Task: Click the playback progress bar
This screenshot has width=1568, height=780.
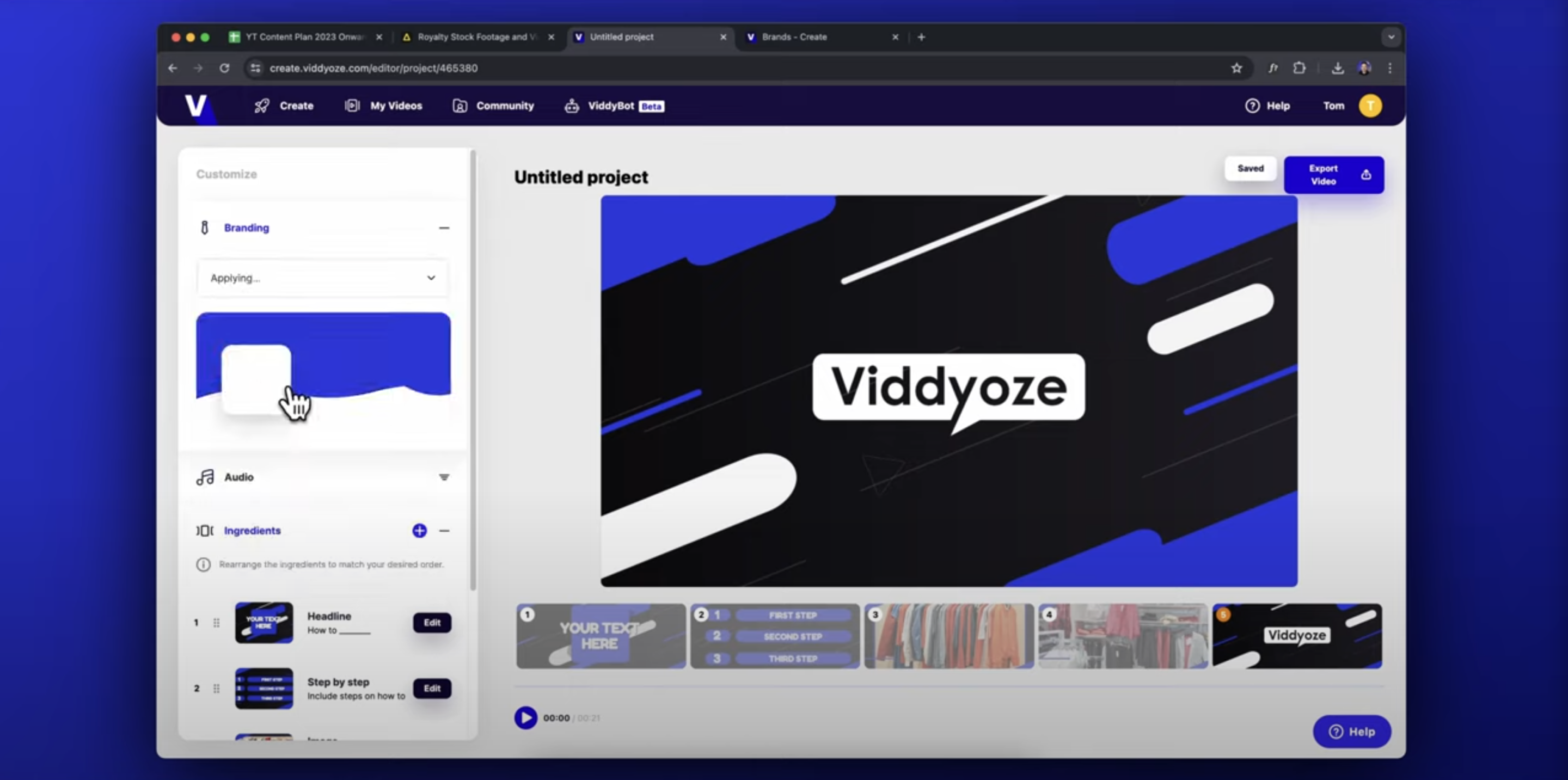Action: [x=949, y=686]
